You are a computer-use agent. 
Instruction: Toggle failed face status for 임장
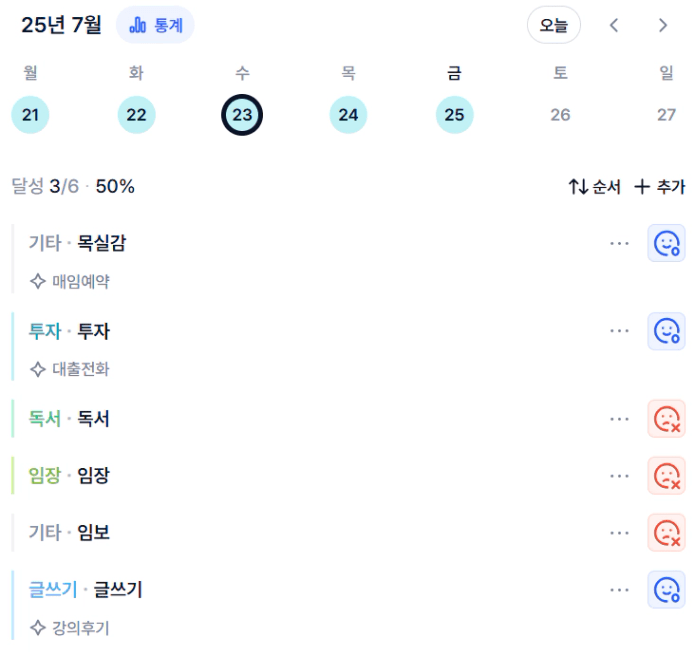(x=667, y=476)
